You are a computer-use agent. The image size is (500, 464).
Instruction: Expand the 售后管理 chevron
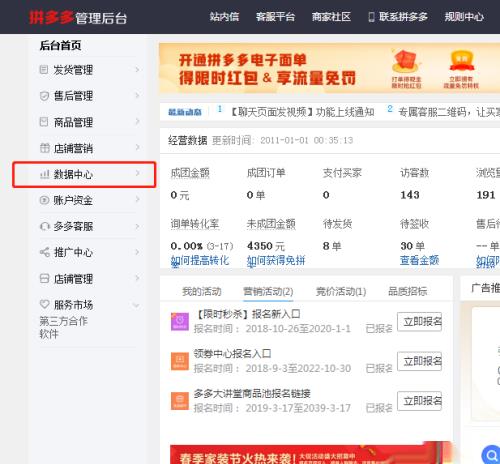click(x=137, y=96)
